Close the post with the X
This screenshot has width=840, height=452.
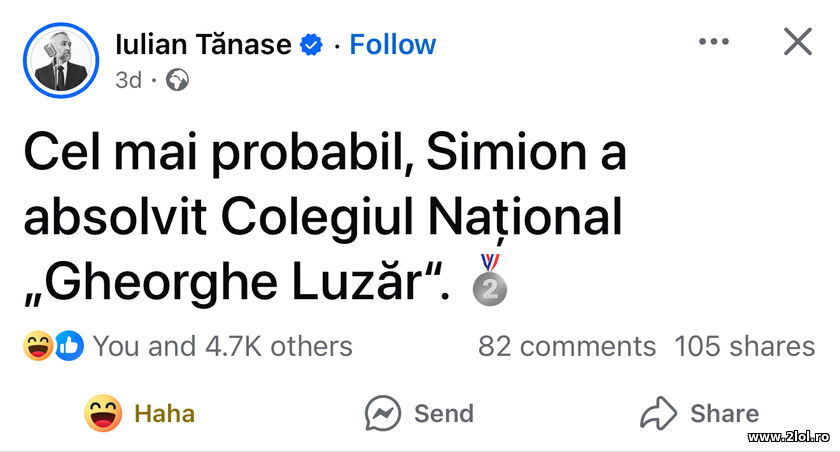tap(797, 42)
